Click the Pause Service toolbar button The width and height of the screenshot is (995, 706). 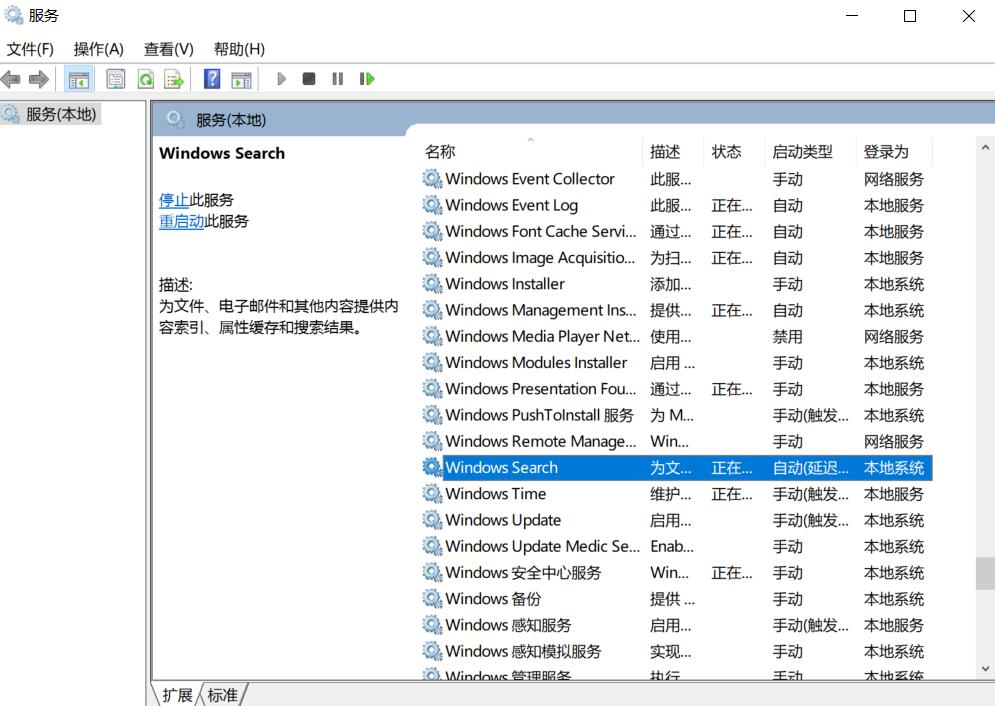click(338, 79)
